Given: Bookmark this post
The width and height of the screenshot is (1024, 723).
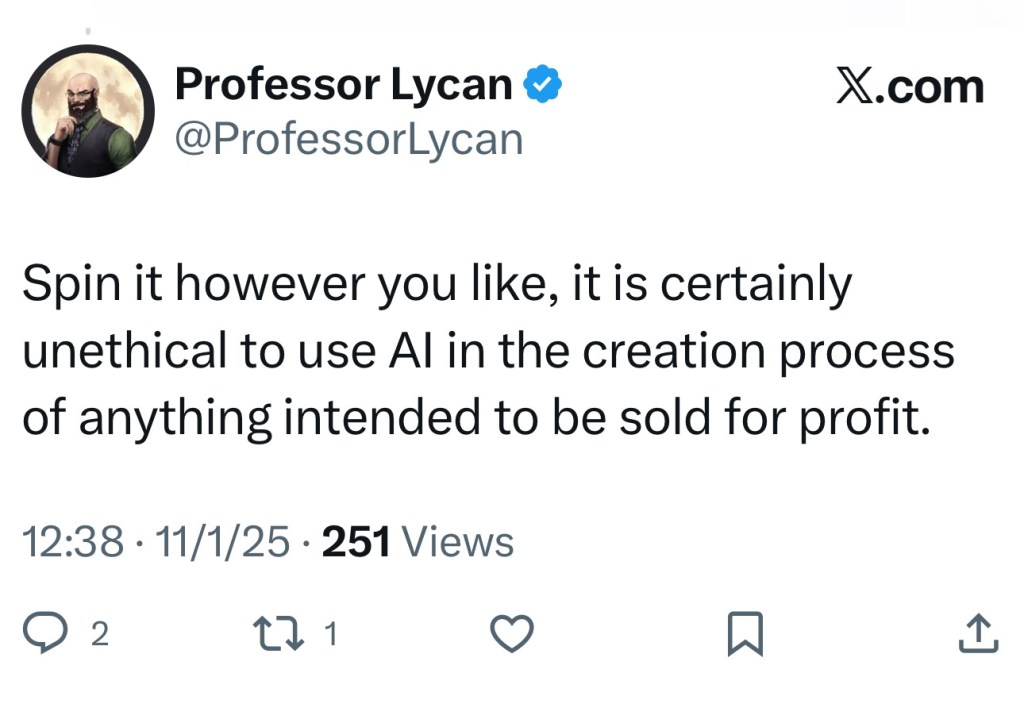Looking at the screenshot, I should point(744,634).
